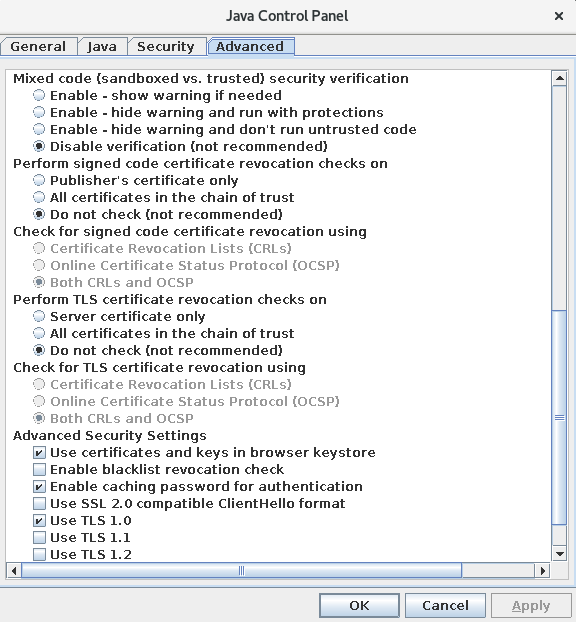
Task: Click Check for TLS certificate revocation using heading
Action: pyautogui.click(x=159, y=368)
